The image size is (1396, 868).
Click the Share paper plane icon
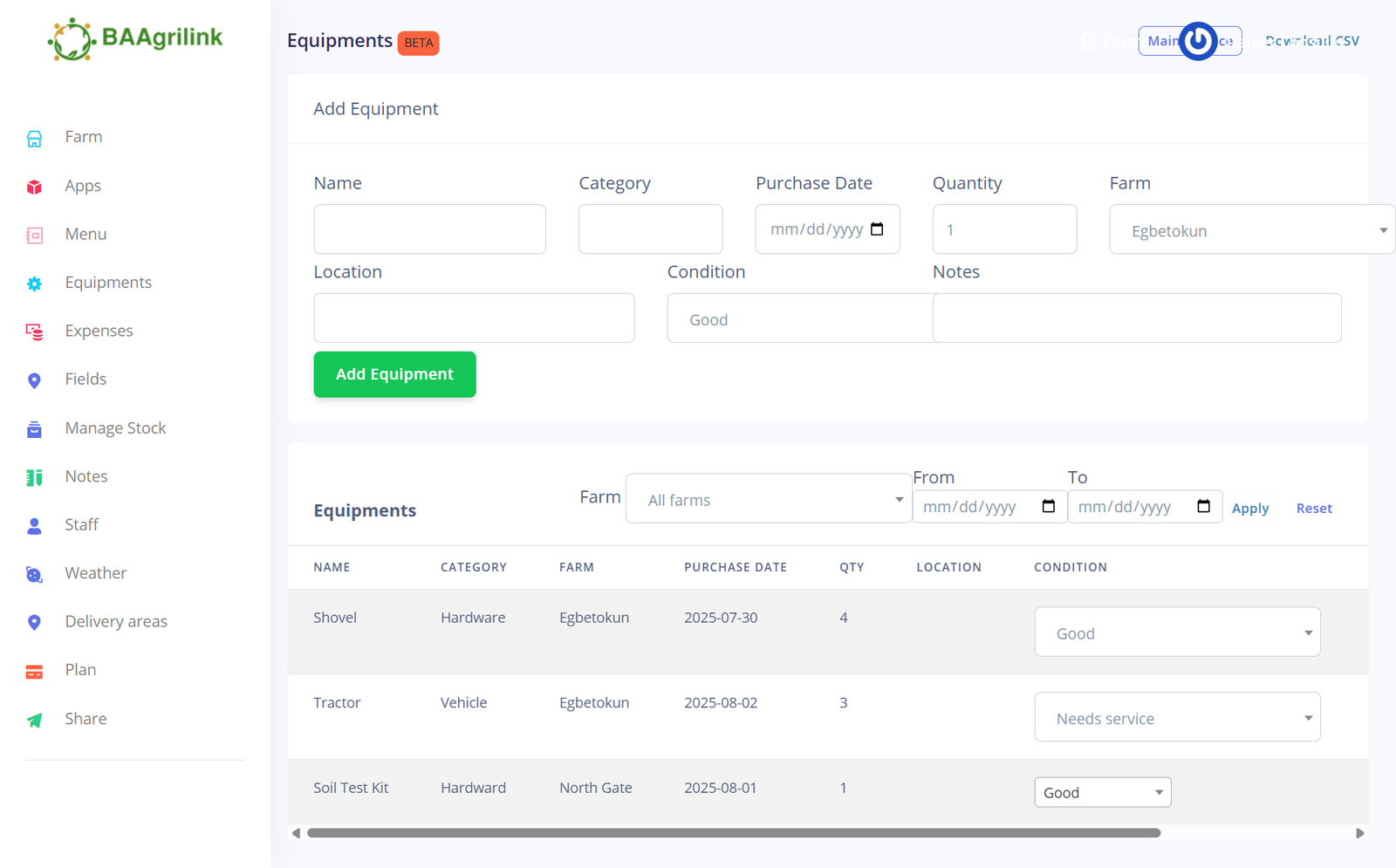point(34,720)
